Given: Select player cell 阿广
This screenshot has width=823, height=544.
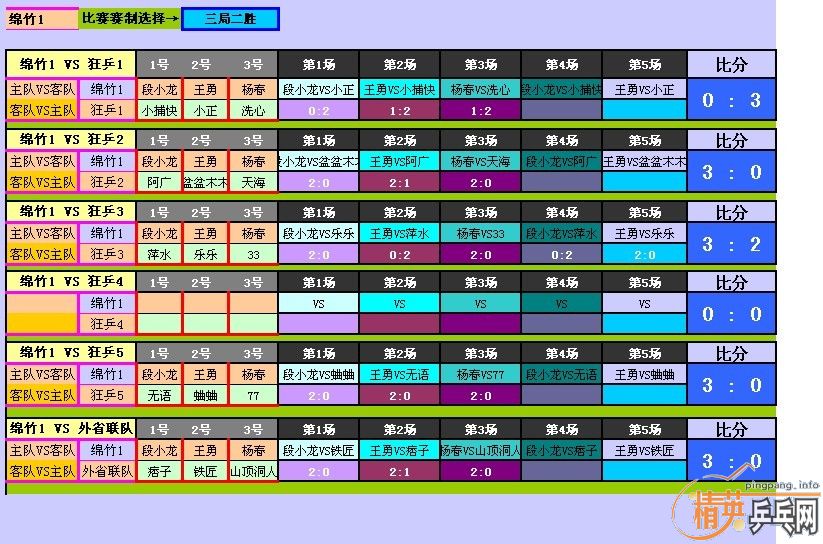Looking at the screenshot, I should (160, 182).
